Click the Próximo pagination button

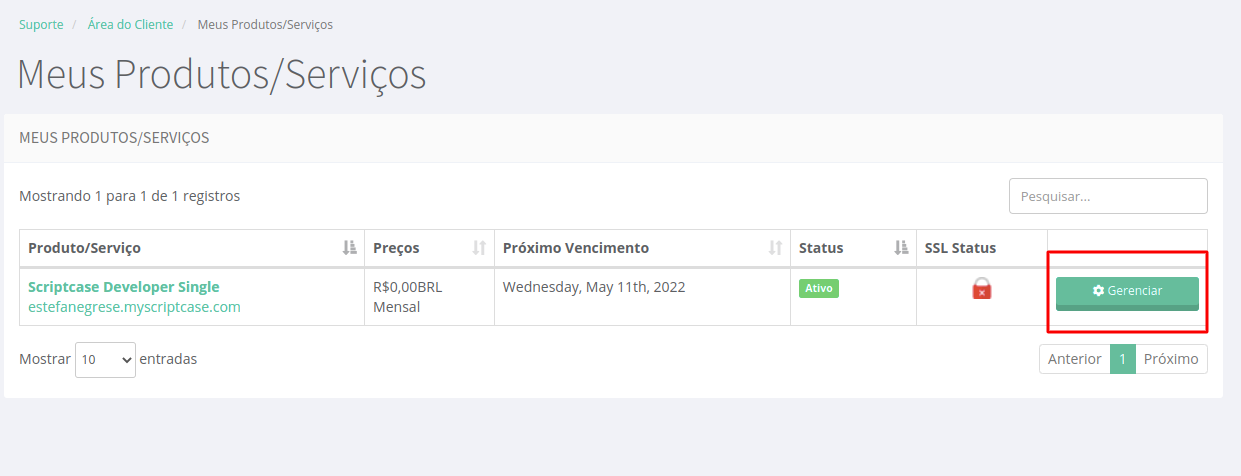point(1171,359)
